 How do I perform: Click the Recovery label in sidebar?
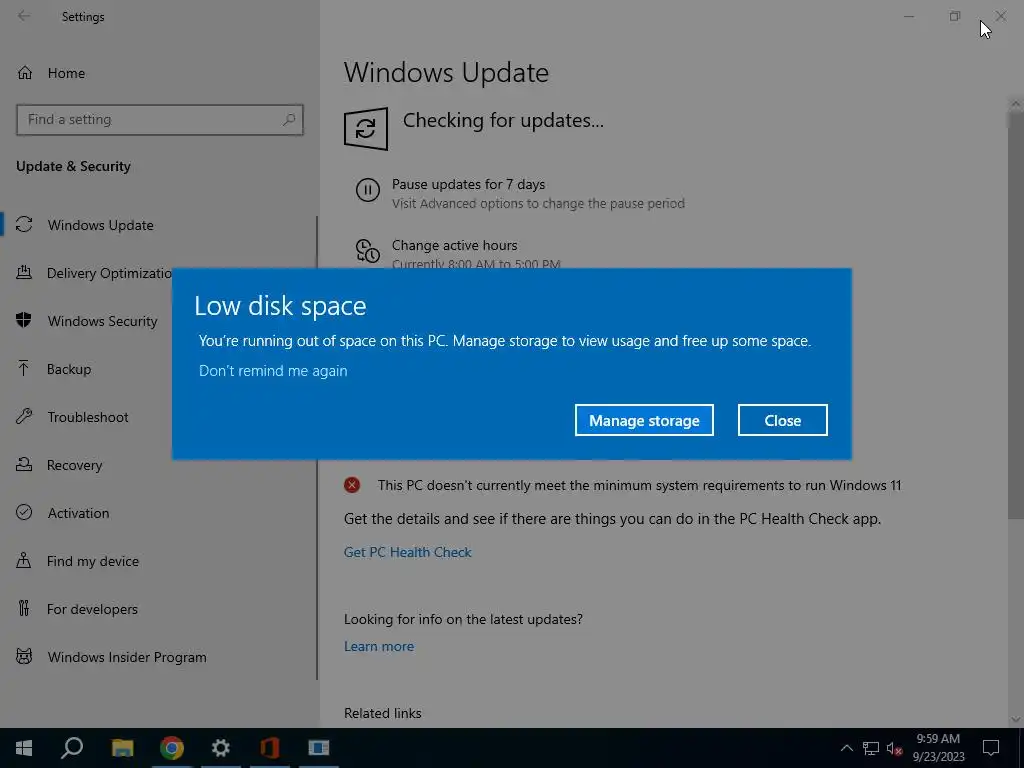click(x=74, y=465)
